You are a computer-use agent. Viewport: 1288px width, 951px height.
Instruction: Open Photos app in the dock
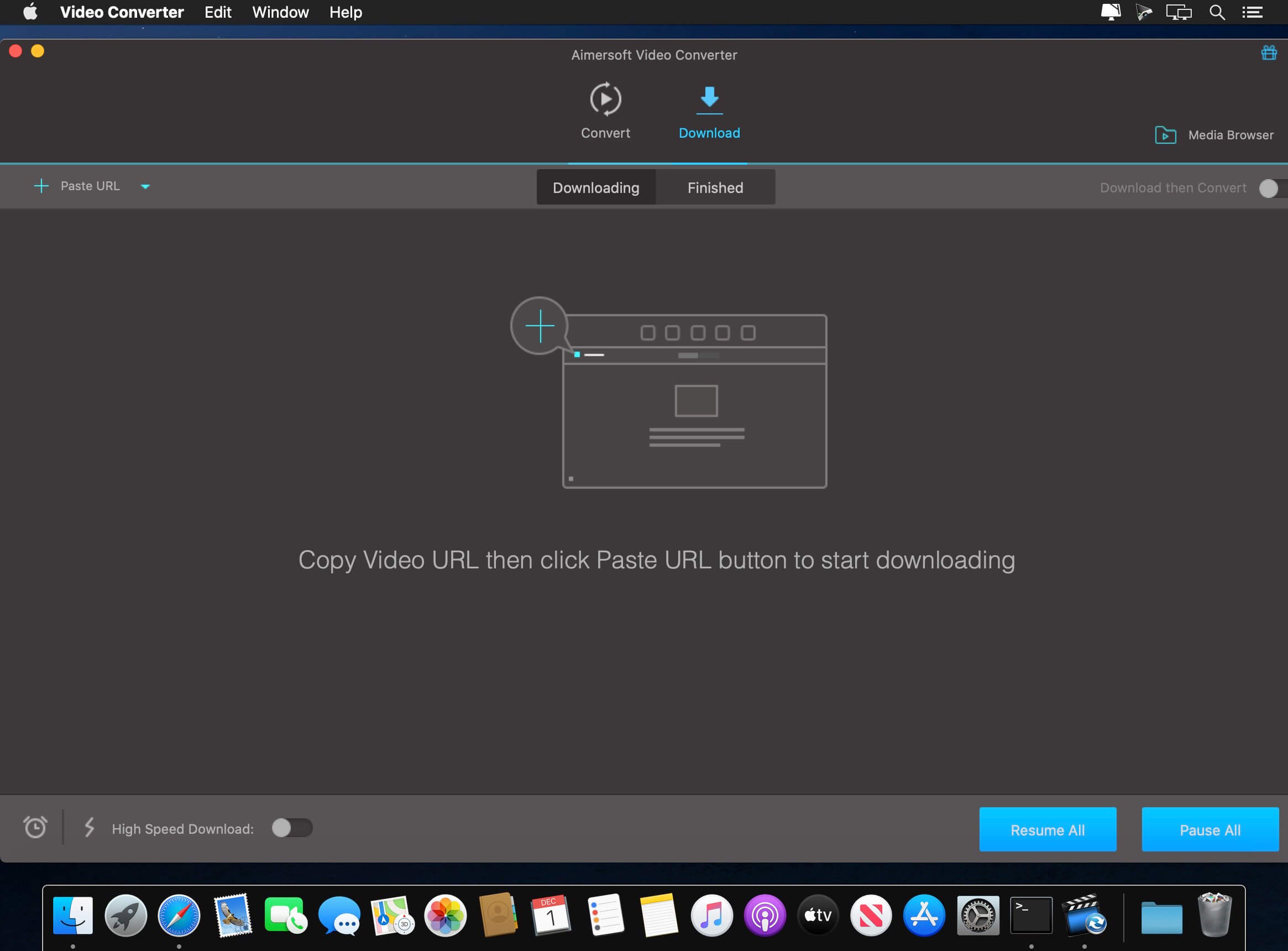pyautogui.click(x=445, y=915)
